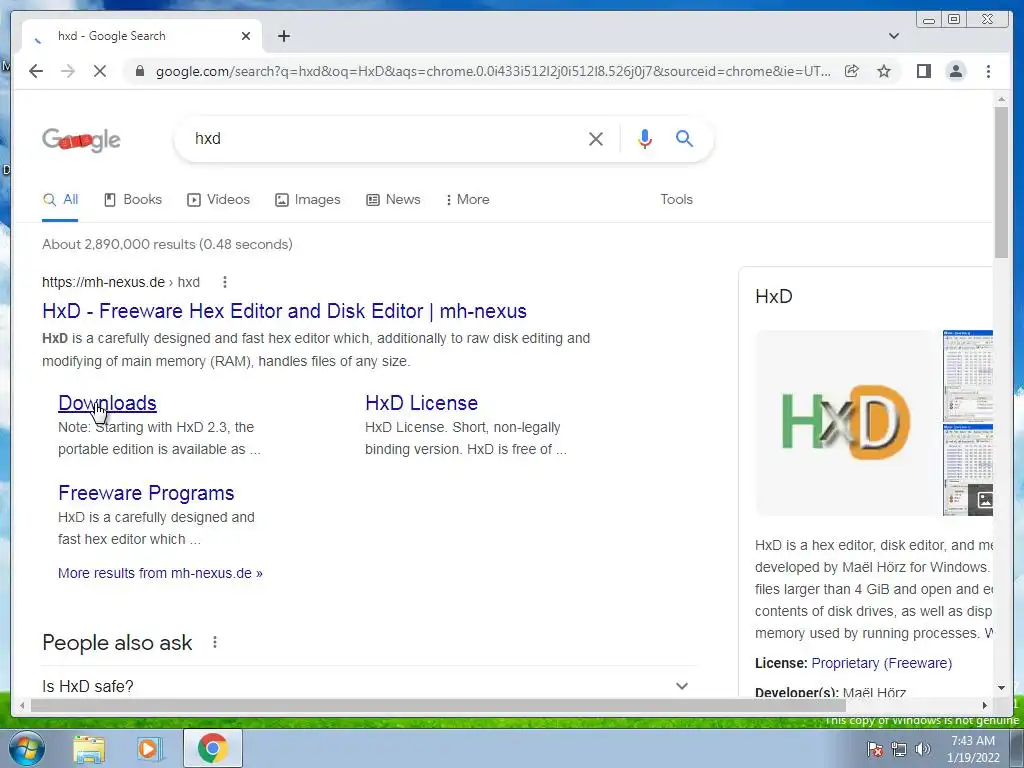The image size is (1024, 768).
Task: Click the scroll up arrow
Action: pos(1001,99)
